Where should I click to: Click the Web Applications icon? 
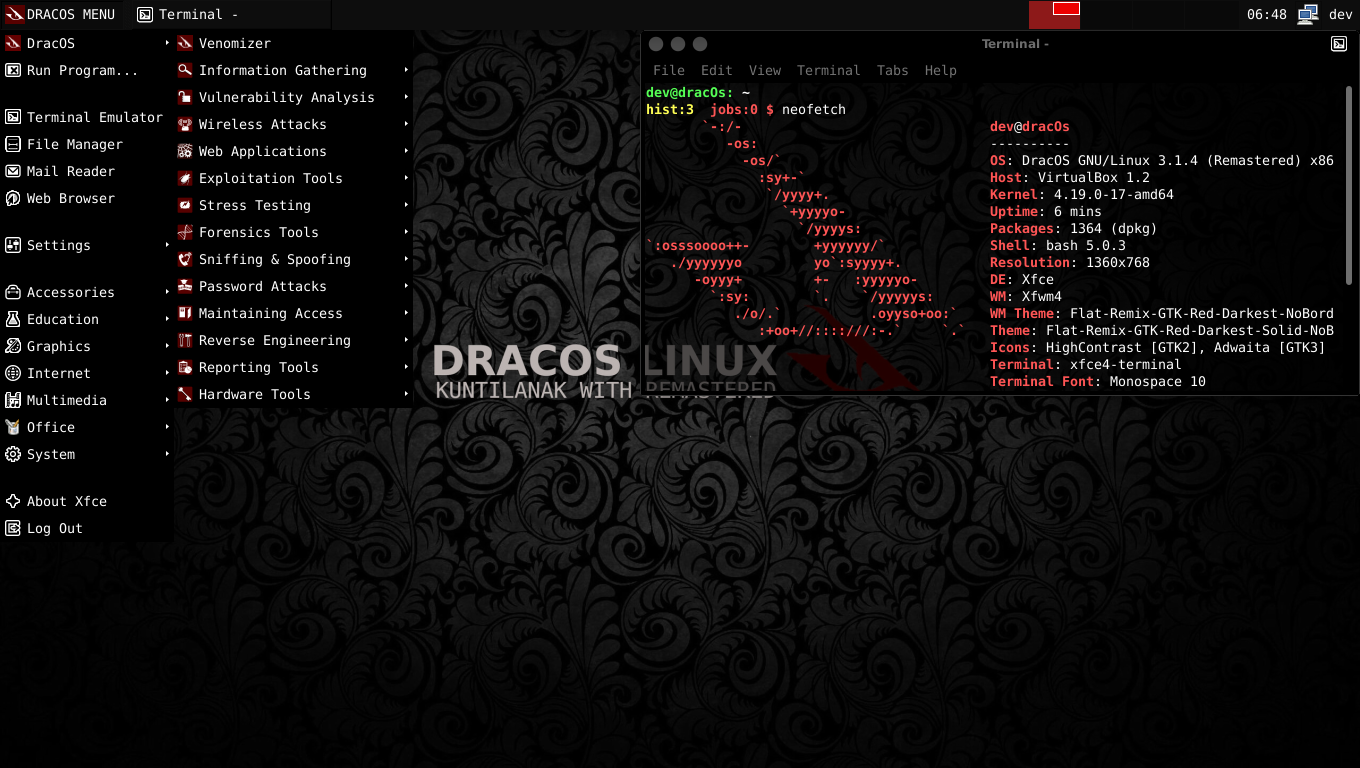pos(185,151)
